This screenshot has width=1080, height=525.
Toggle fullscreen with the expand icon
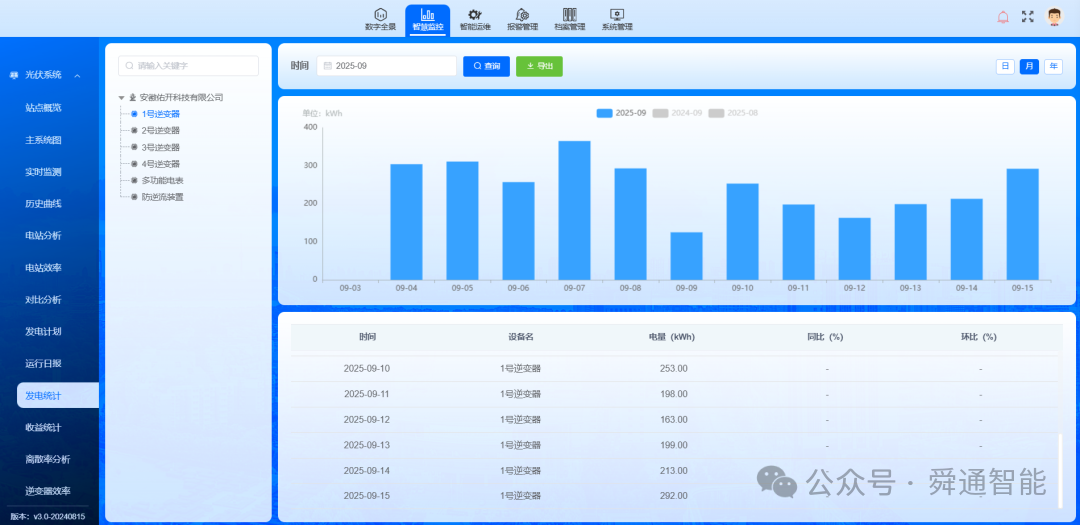[1028, 17]
